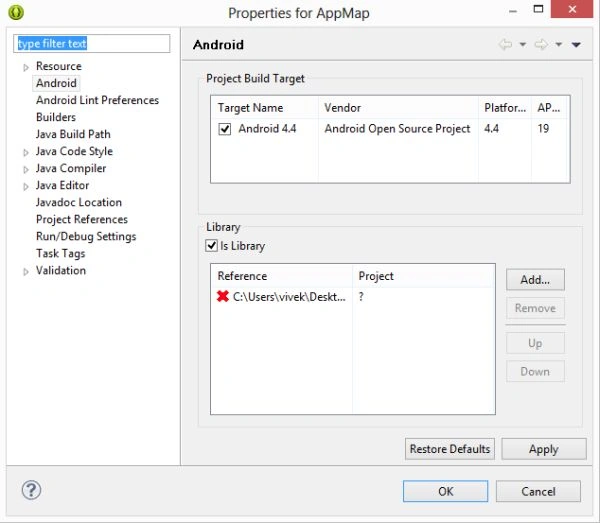Open the Builders page
The image size is (600, 523).
(56, 117)
